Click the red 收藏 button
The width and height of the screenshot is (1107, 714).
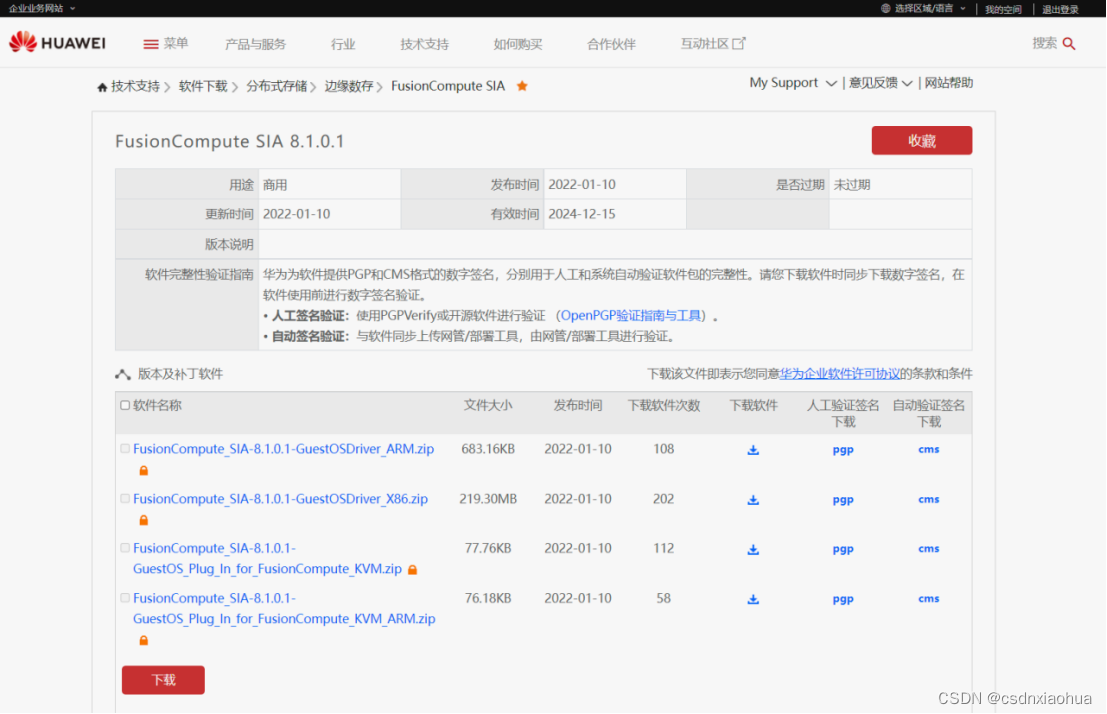(921, 141)
